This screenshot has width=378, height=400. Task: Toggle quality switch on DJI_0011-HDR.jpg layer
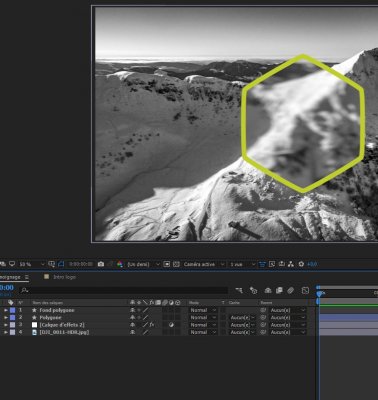(x=146, y=332)
